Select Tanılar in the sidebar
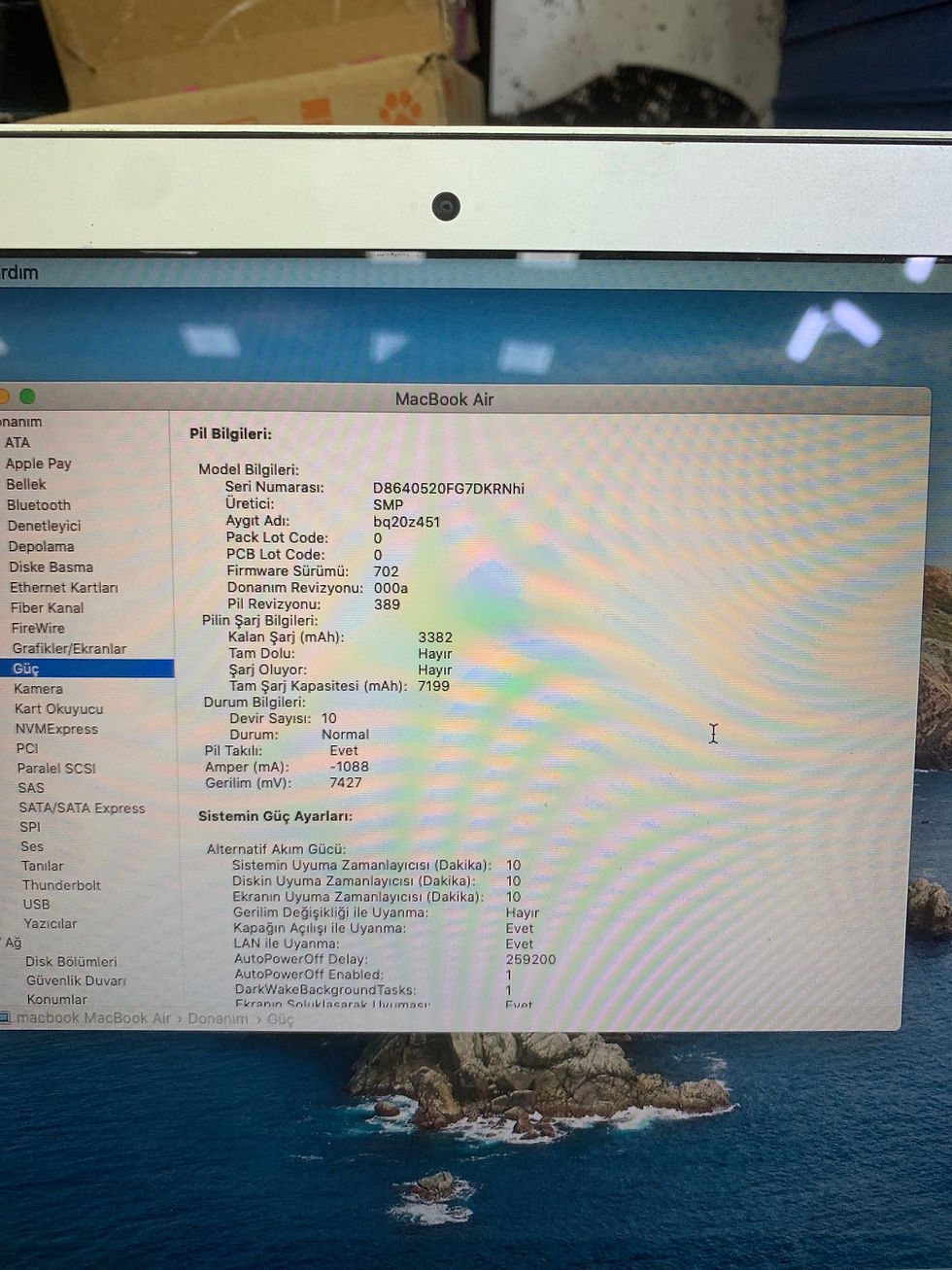 pos(43,866)
